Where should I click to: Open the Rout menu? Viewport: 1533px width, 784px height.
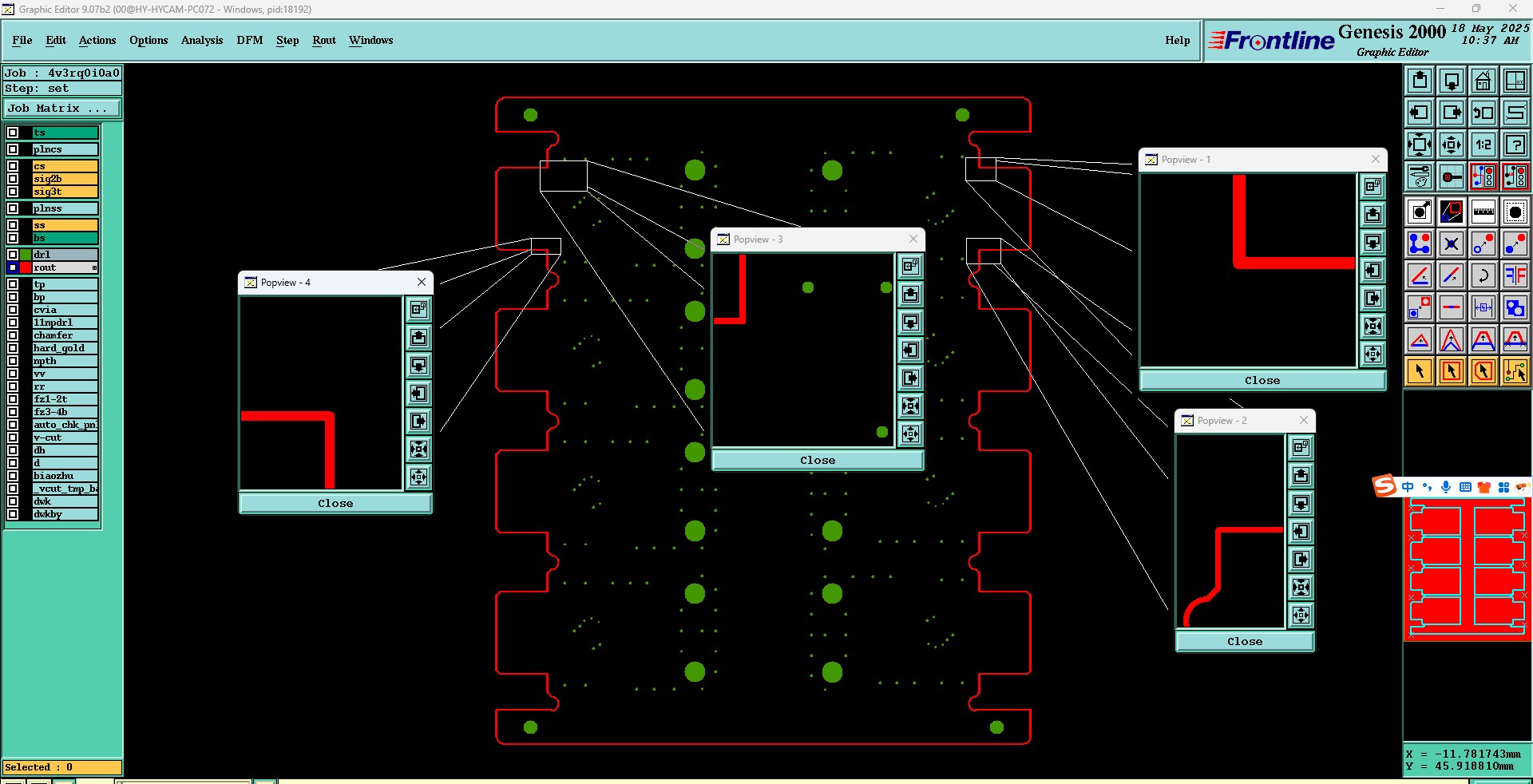pyautogui.click(x=324, y=40)
